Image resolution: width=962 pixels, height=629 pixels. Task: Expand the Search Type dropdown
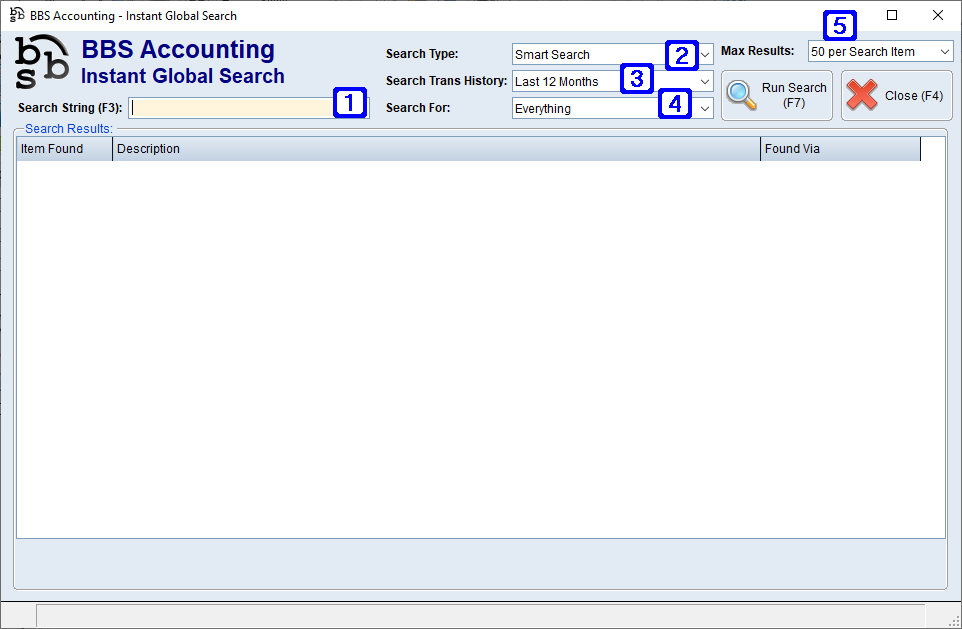pyautogui.click(x=705, y=55)
